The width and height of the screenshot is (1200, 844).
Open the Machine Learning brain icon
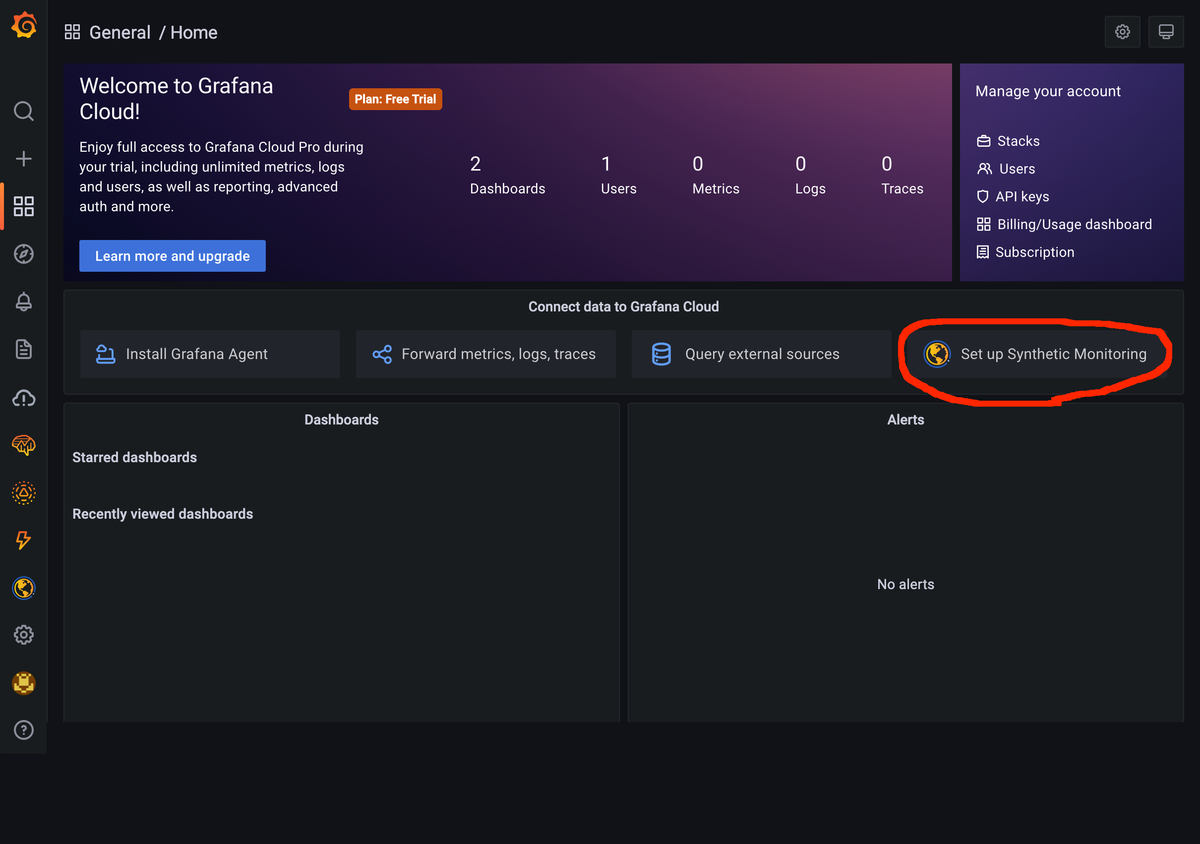pyautogui.click(x=24, y=445)
